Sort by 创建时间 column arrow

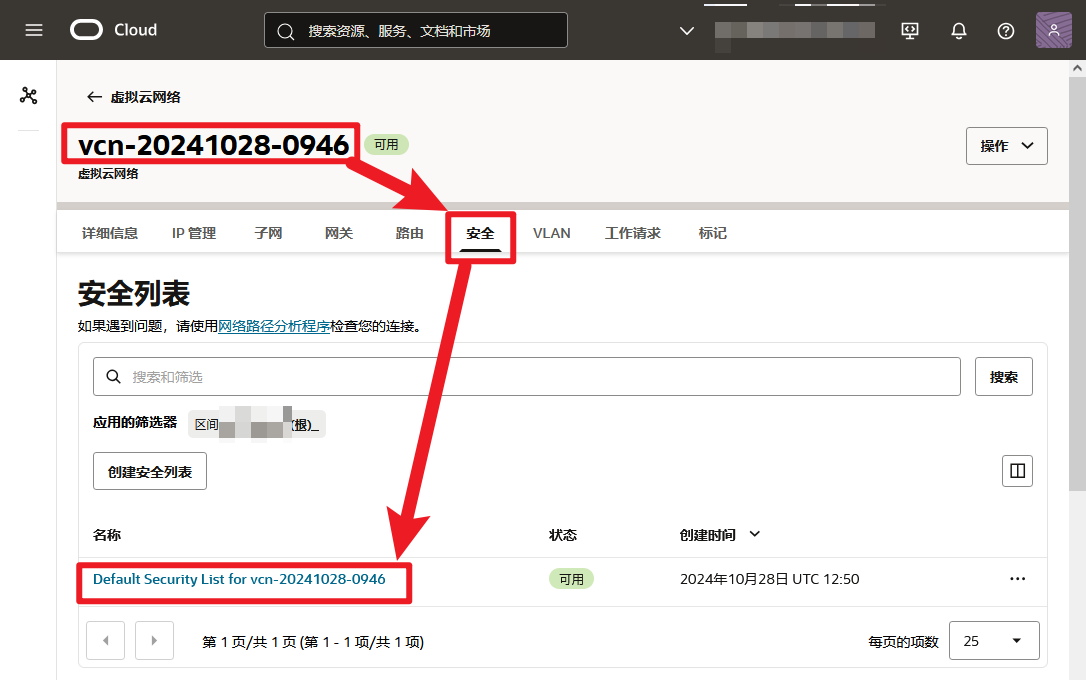click(x=755, y=534)
